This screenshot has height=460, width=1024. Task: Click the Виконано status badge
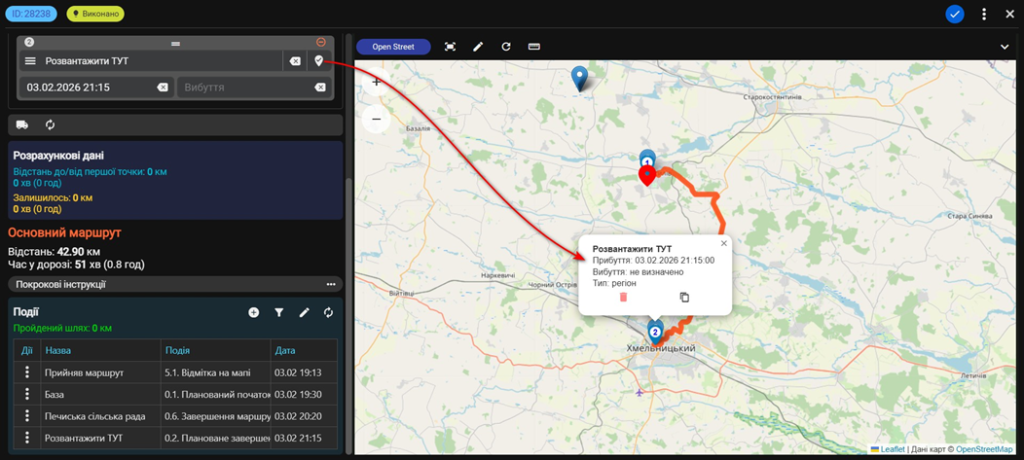95,13
